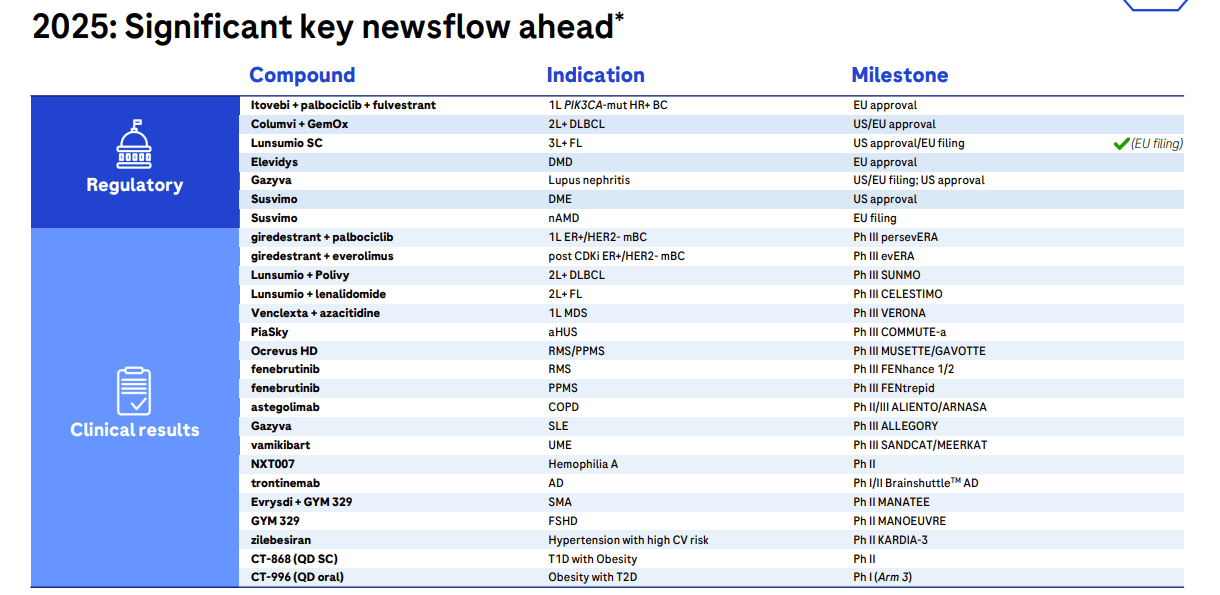Open the Compound column header
1220x595 pixels.
pos(302,75)
